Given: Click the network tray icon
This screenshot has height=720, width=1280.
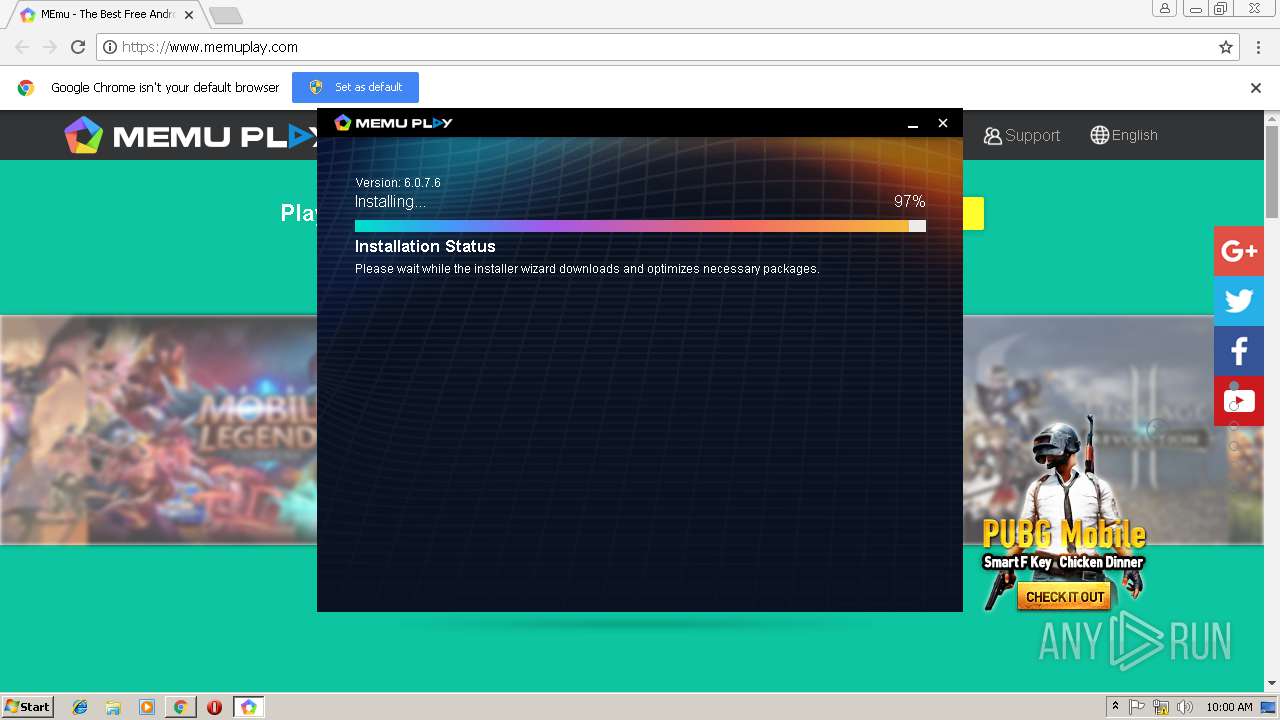Looking at the screenshot, I should pyautogui.click(x=1161, y=707).
